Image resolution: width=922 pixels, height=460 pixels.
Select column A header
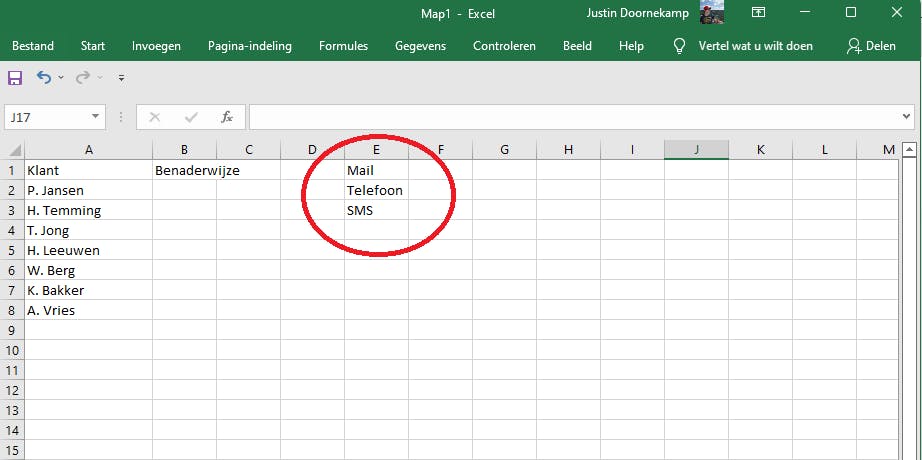[x=88, y=150]
